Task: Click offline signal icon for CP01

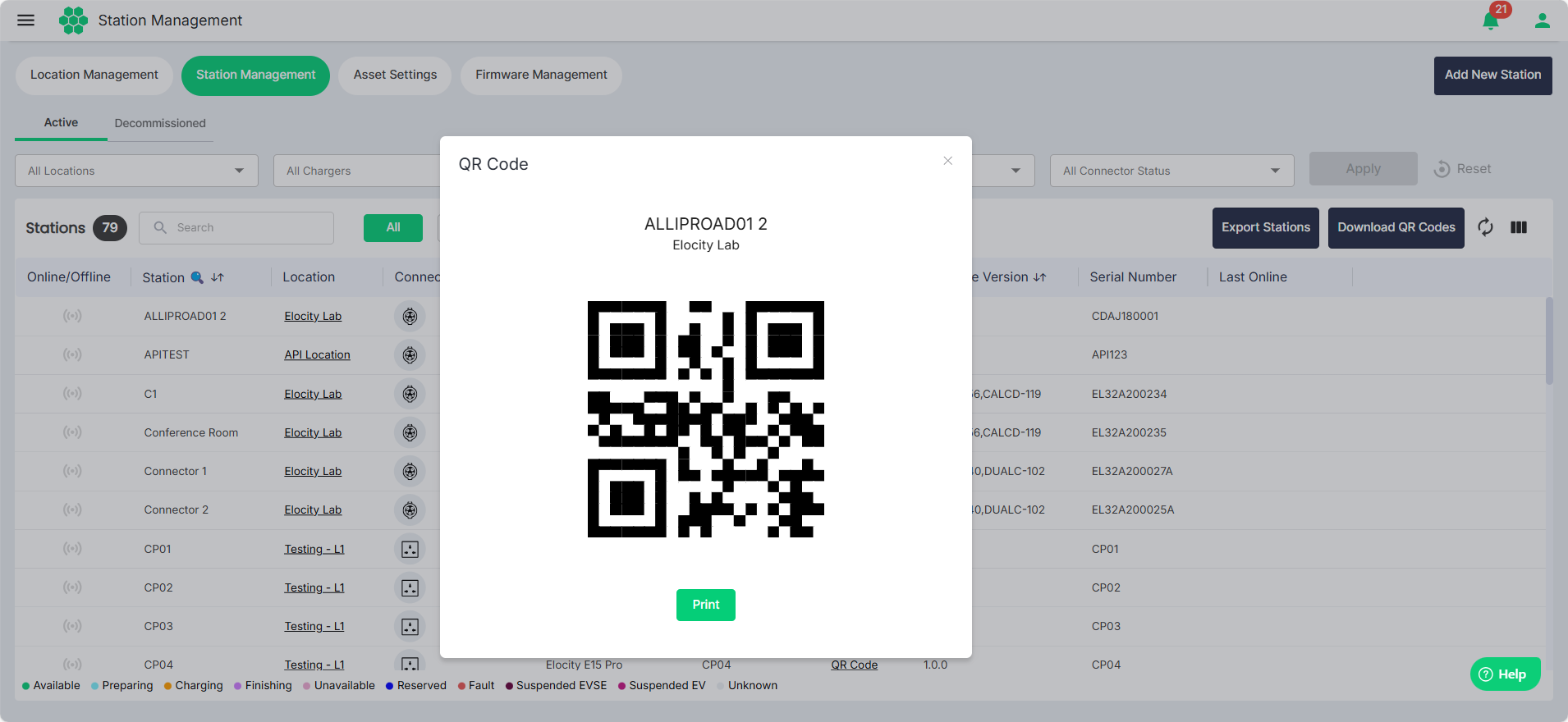Action: (x=72, y=548)
